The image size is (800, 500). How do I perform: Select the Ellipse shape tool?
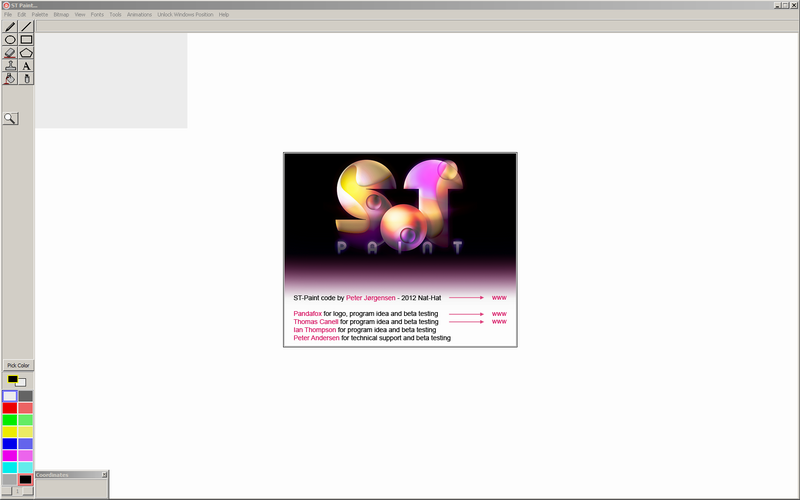[10, 39]
